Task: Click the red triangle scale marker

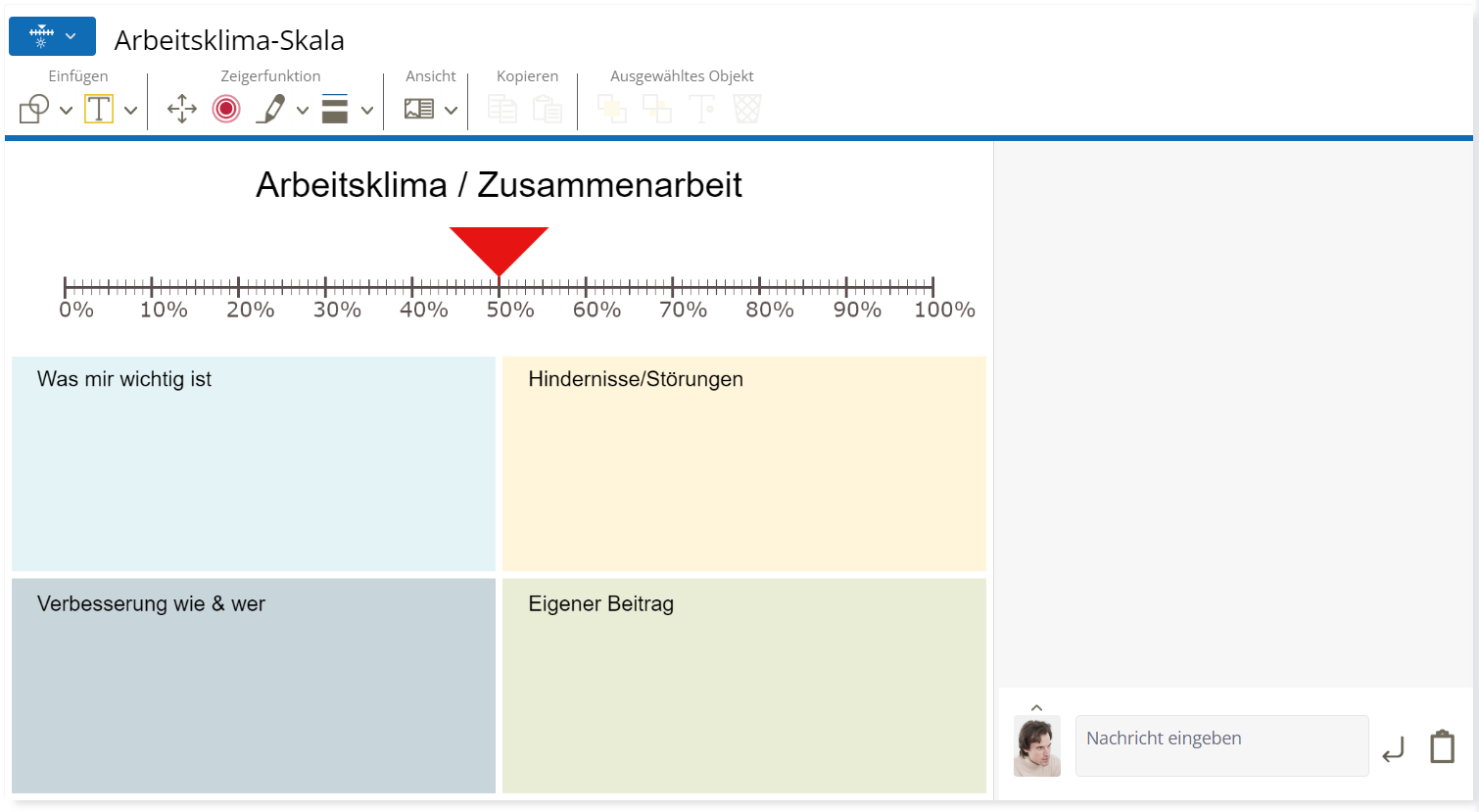Action: (499, 247)
